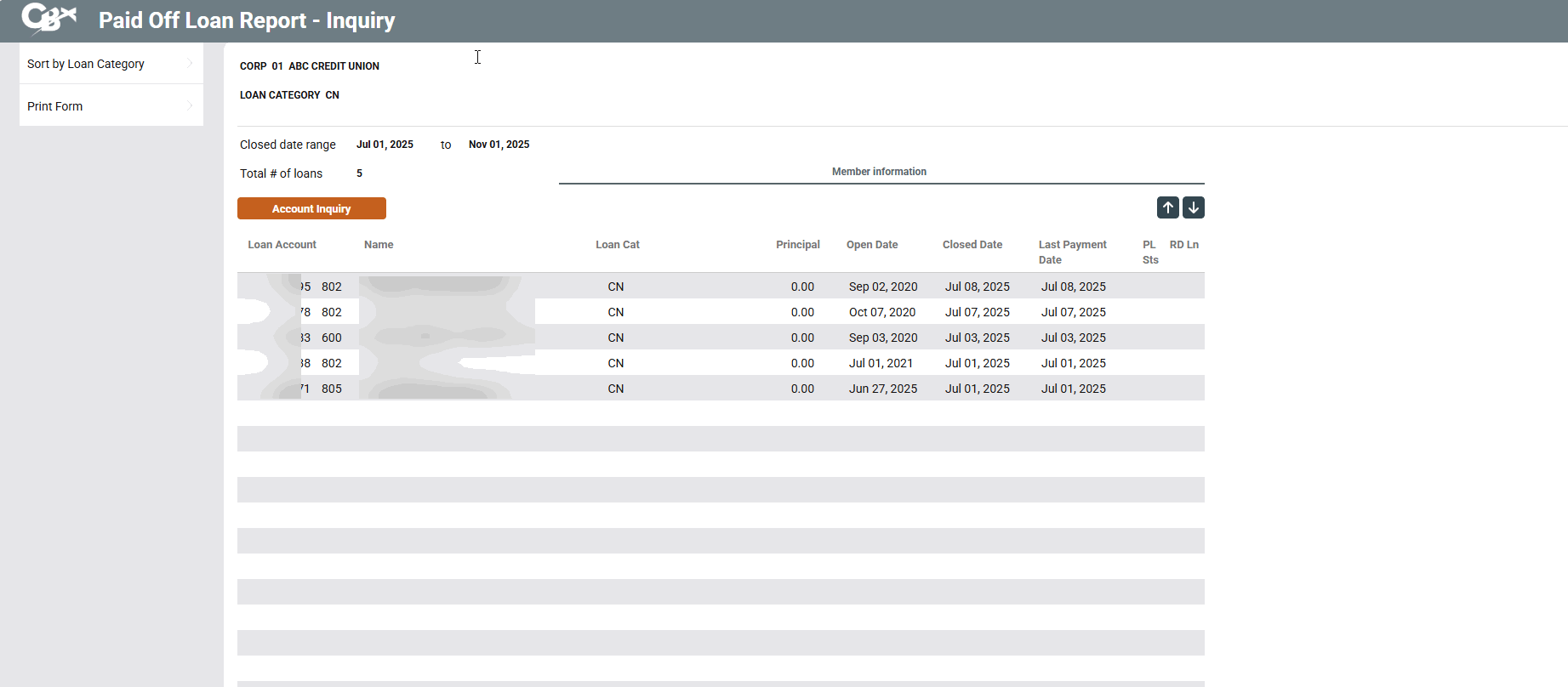Select the loan row opened Jun 27, 2025
The width and height of the screenshot is (1568, 687).
click(x=720, y=389)
